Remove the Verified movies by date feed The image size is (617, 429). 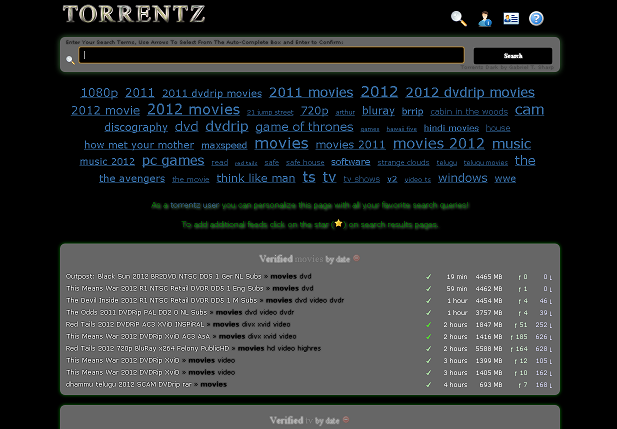[x=357, y=258]
